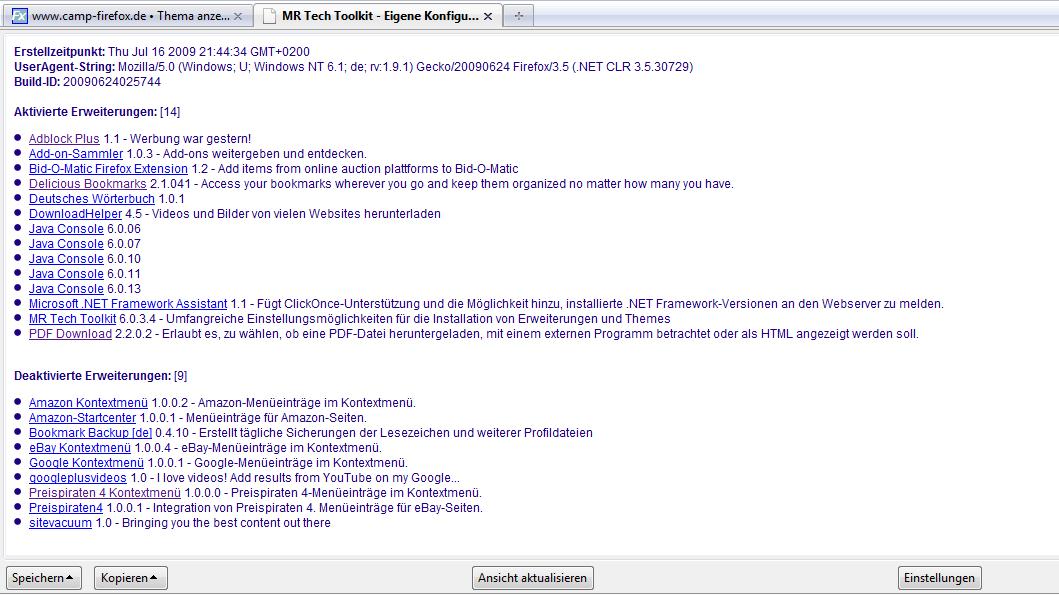This screenshot has height=595, width=1059.
Task: Follow the sitevacuum link
Action: point(60,523)
